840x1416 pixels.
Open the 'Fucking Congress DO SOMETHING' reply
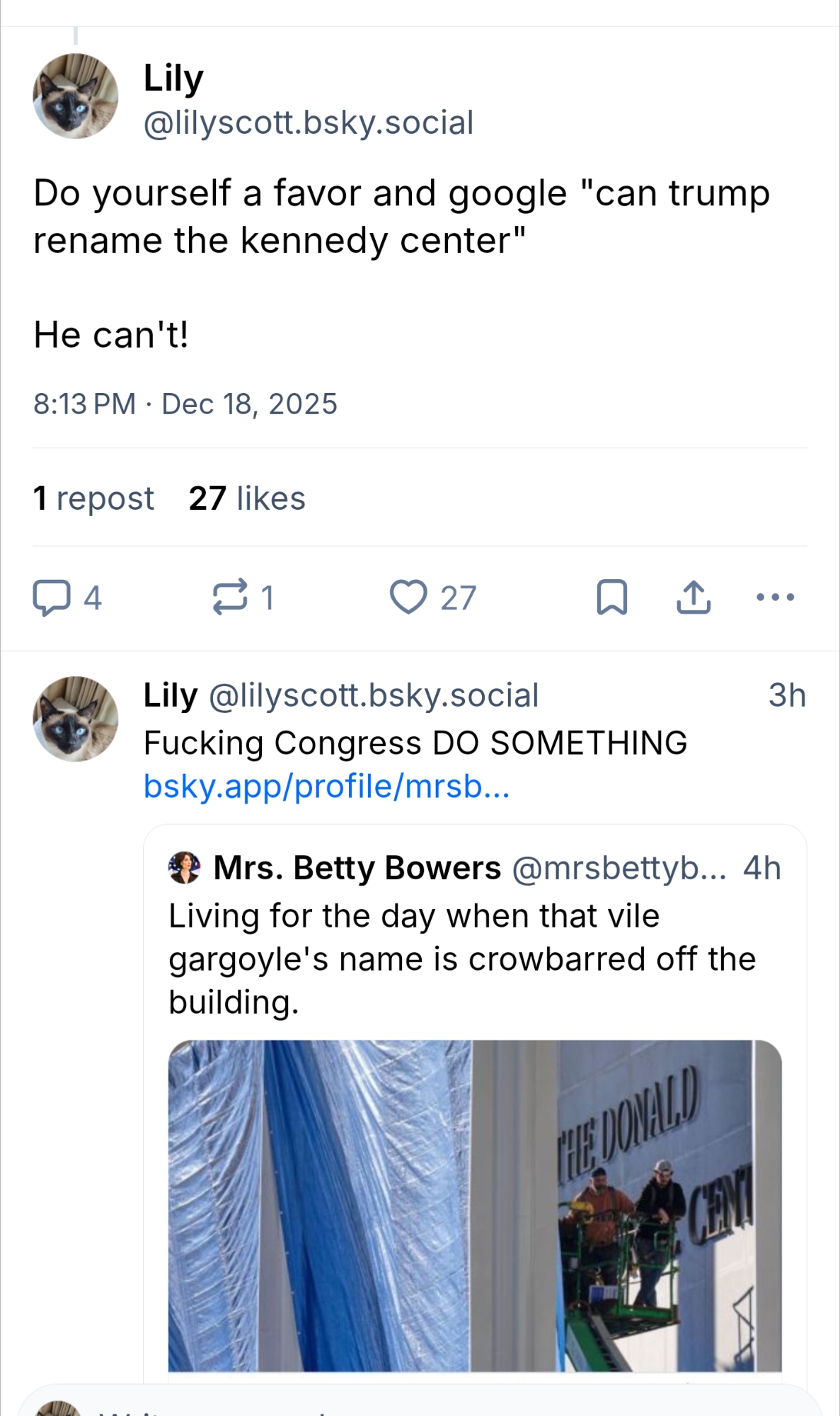pyautogui.click(x=415, y=743)
